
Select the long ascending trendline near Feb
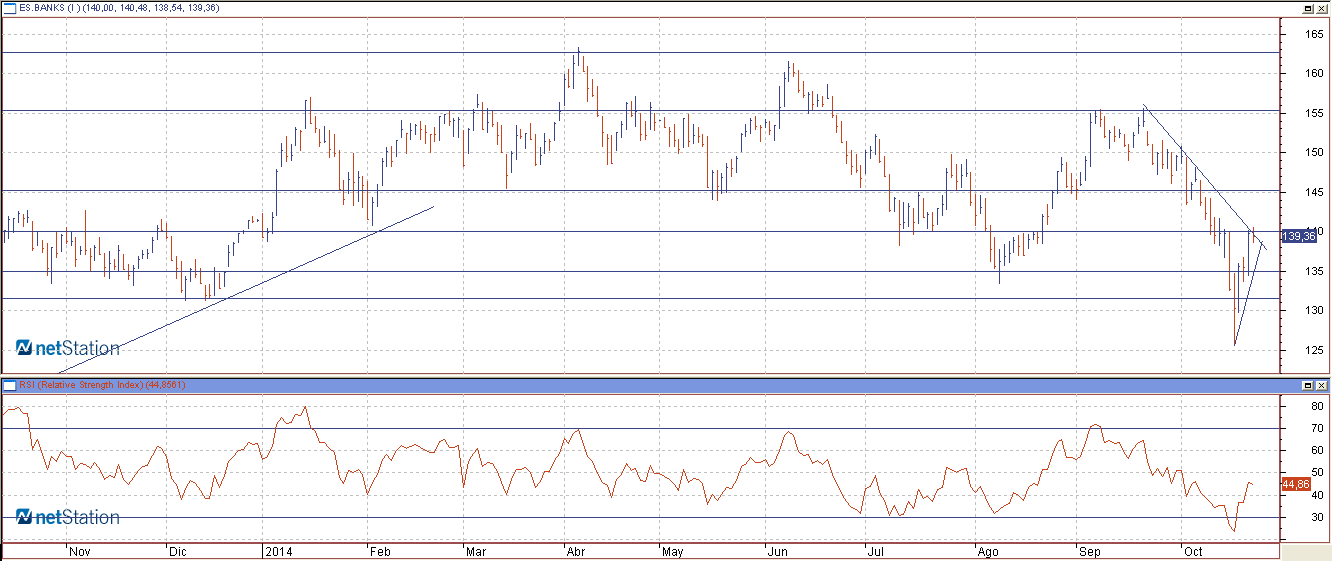300,267
